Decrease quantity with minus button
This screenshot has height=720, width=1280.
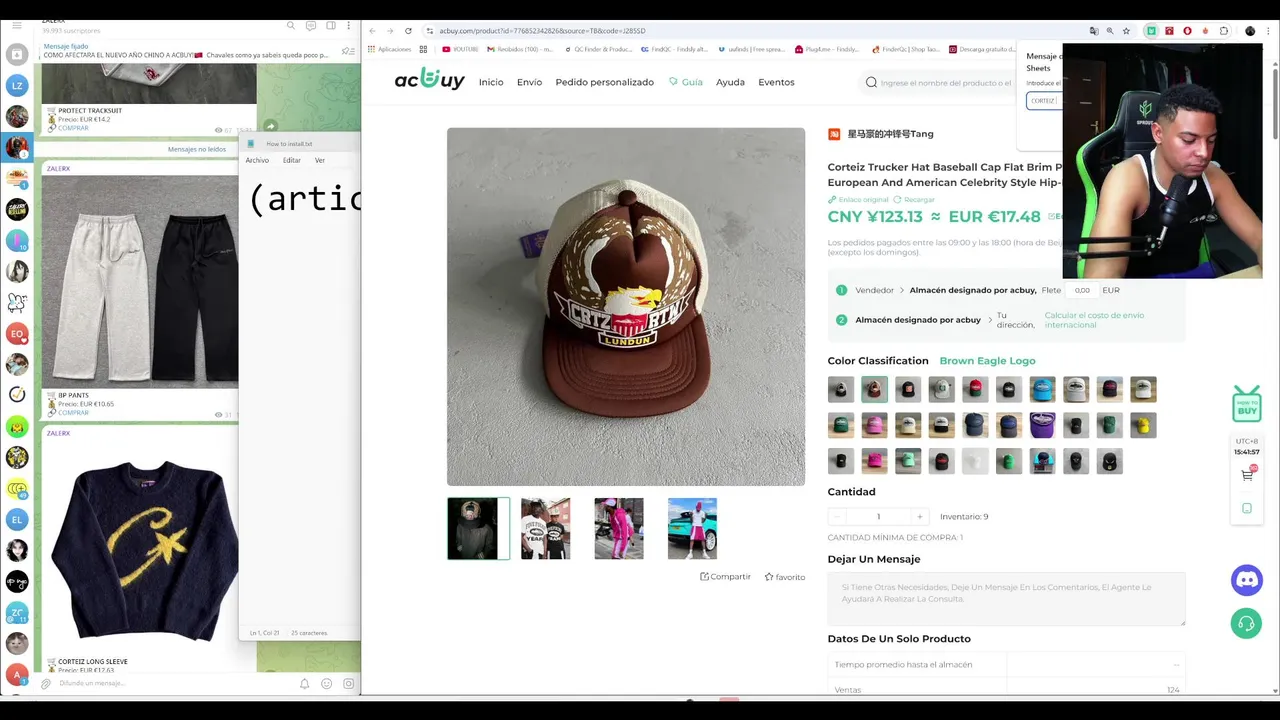[837, 517]
